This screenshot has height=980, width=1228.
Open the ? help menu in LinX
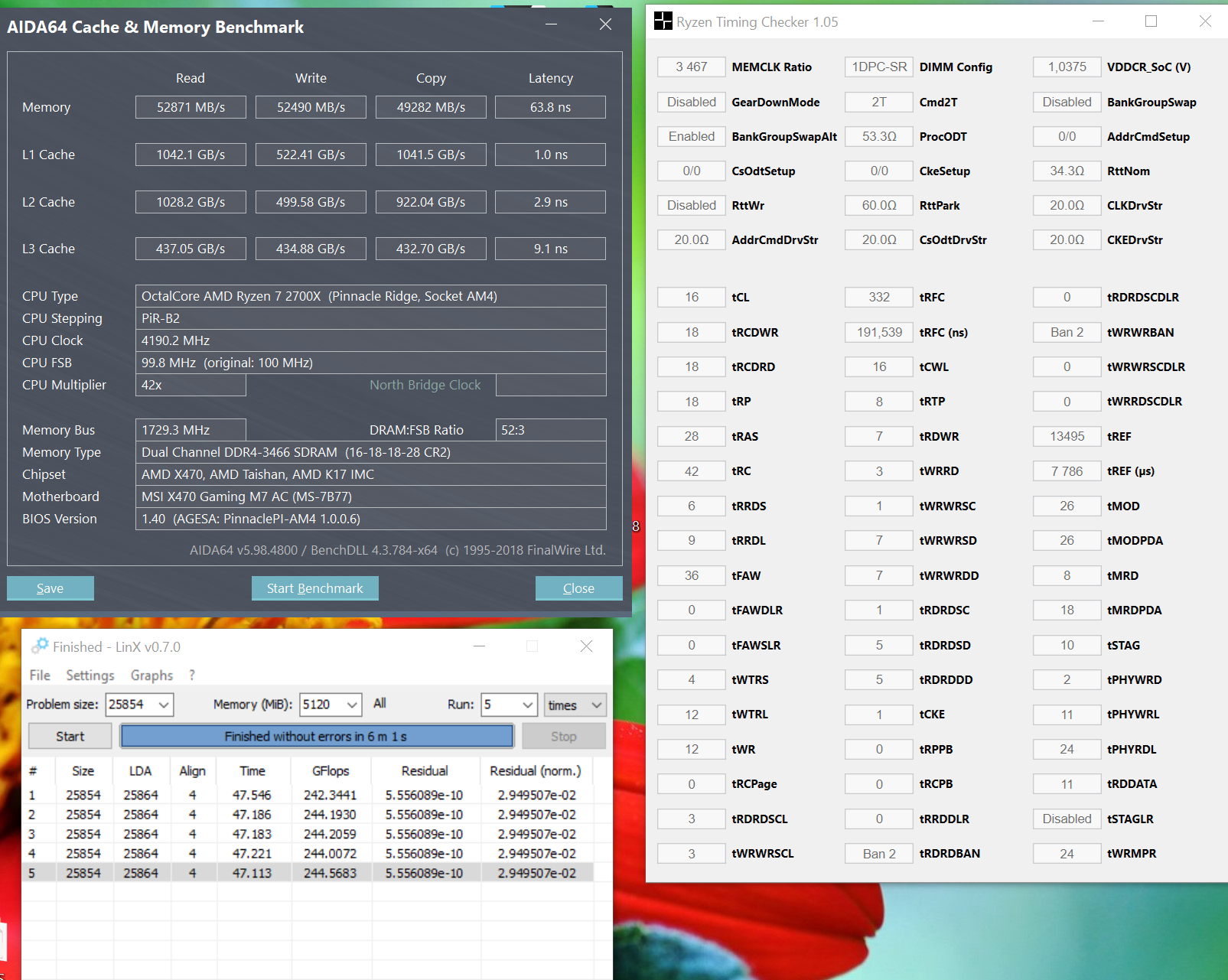pos(192,675)
